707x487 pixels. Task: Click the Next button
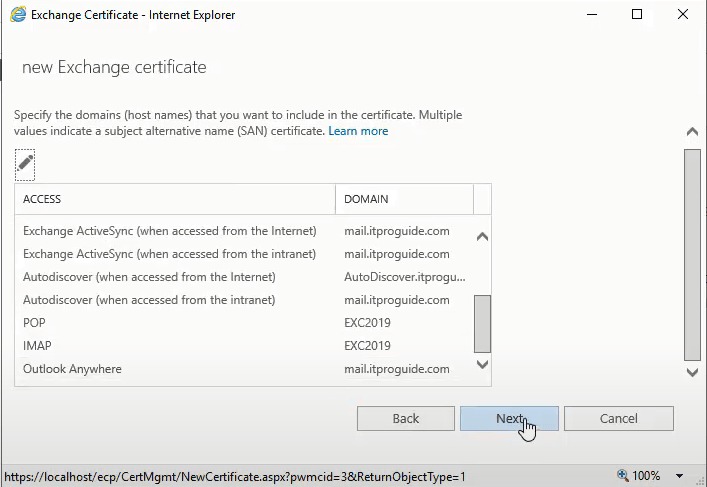[509, 418]
